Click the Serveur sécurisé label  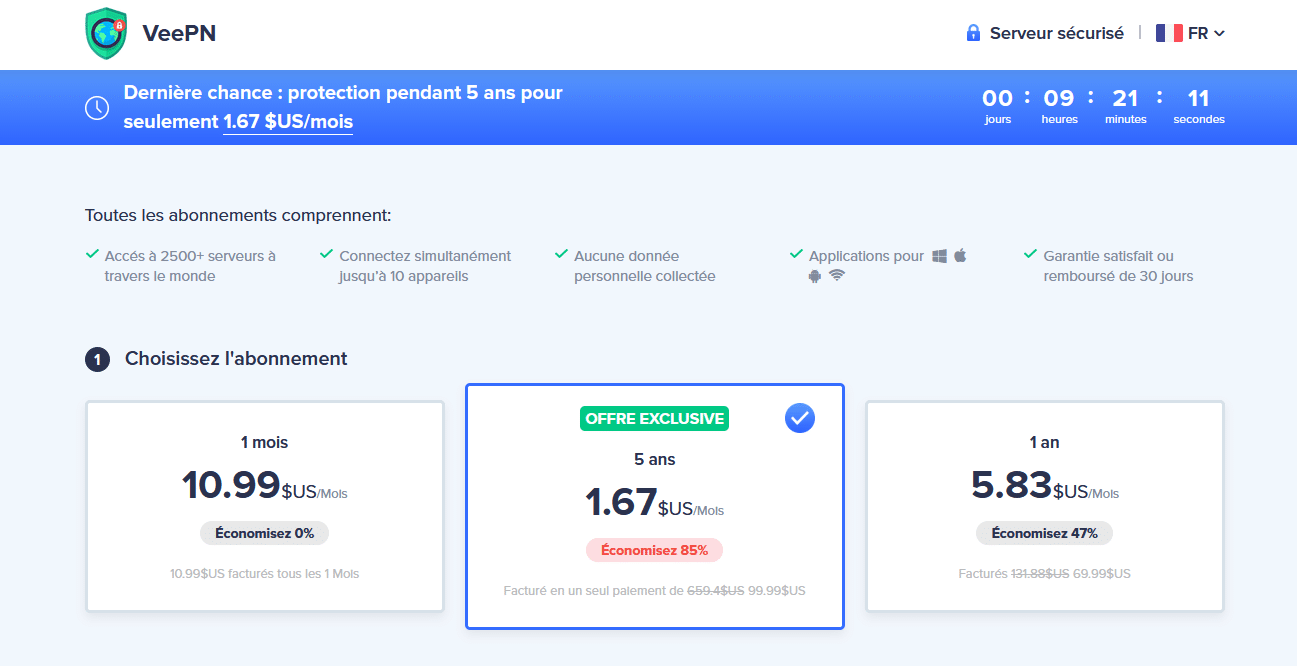click(x=1057, y=33)
